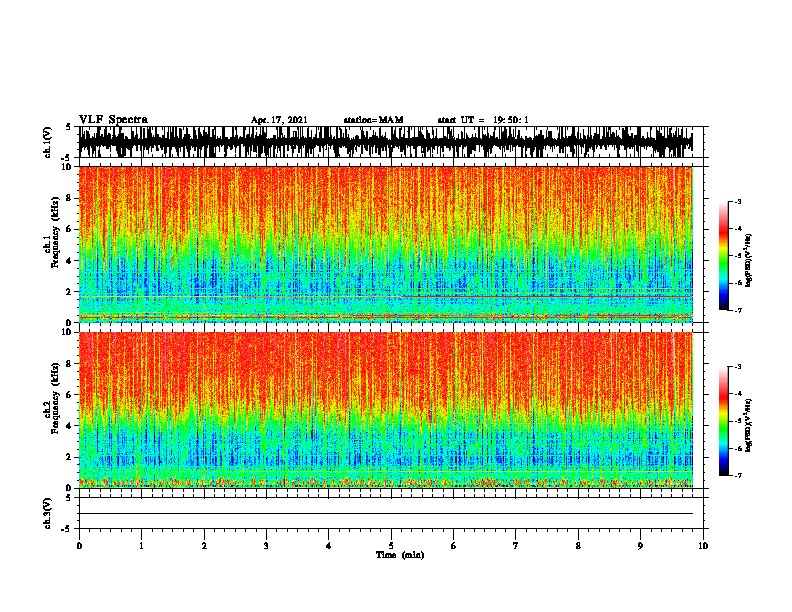The width and height of the screenshot is (792, 612).
Task: Click the ch.1 colorbar log(PSD) unit label
Action: point(749,260)
